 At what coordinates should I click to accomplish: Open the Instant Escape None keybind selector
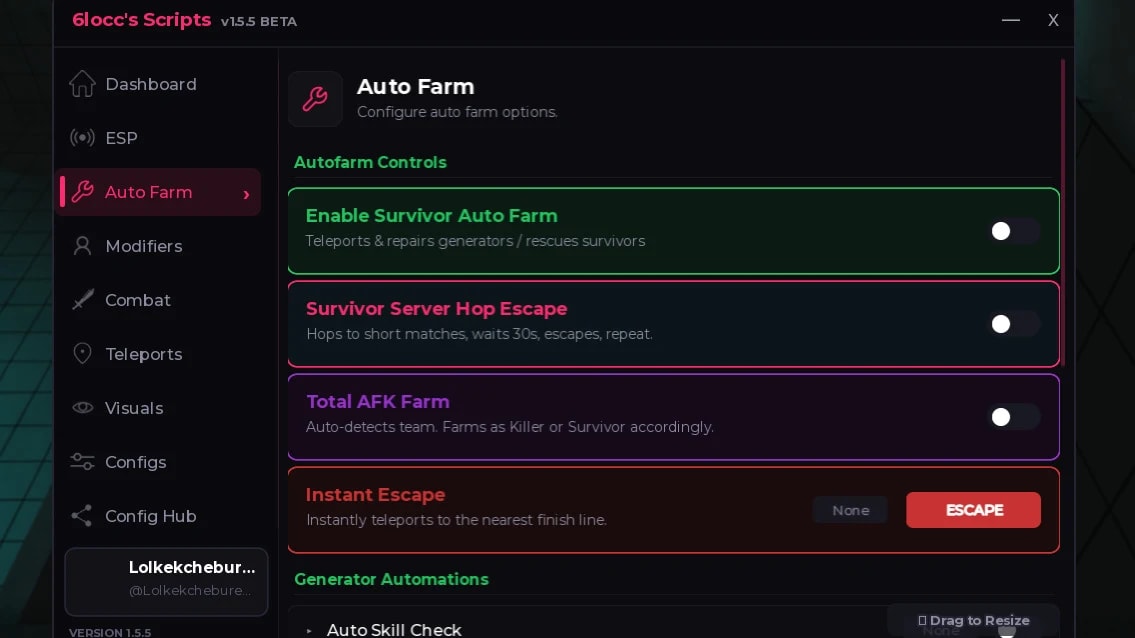(851, 510)
